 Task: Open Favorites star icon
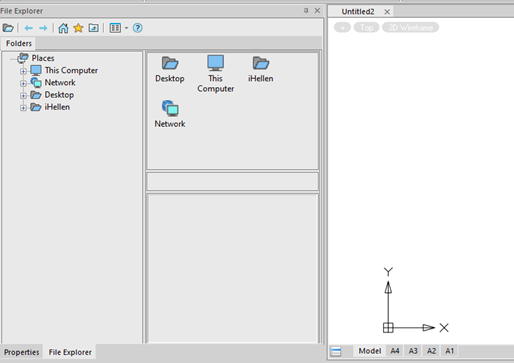[78, 28]
